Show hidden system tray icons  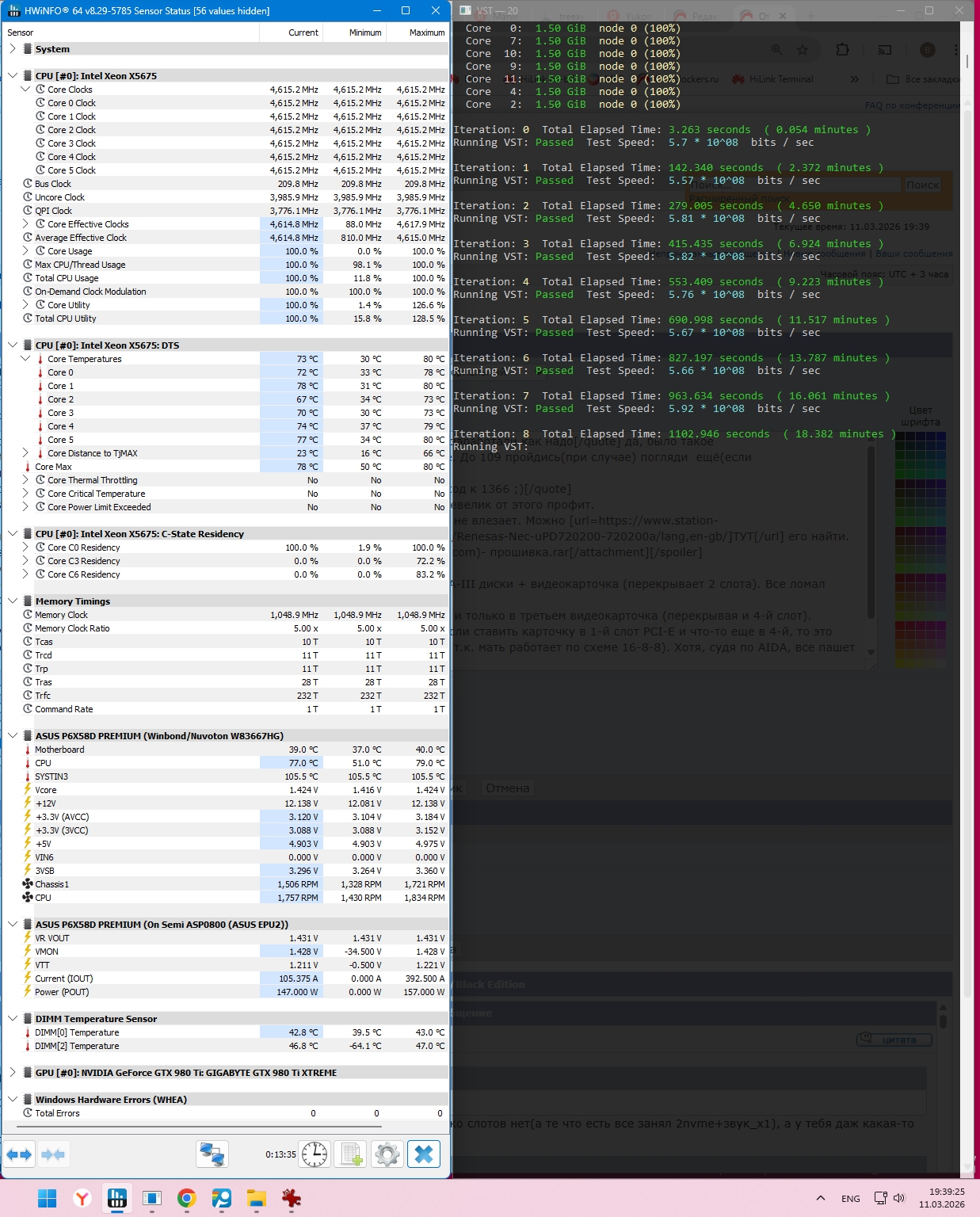tap(821, 1198)
